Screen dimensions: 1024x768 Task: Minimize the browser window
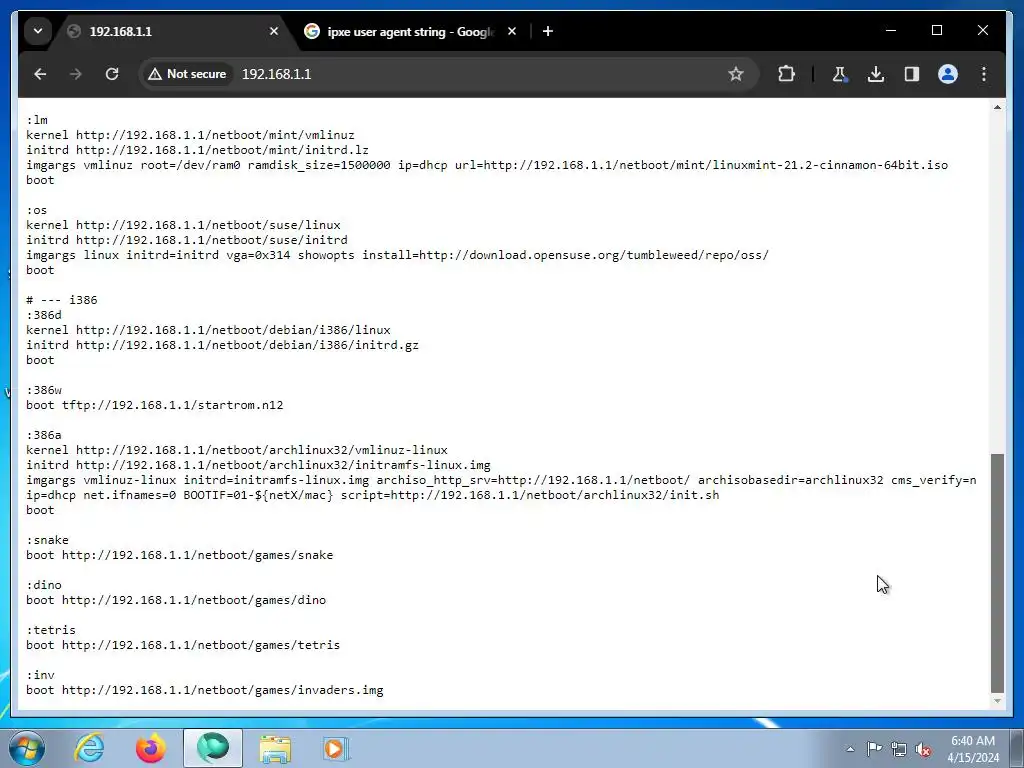(x=891, y=31)
